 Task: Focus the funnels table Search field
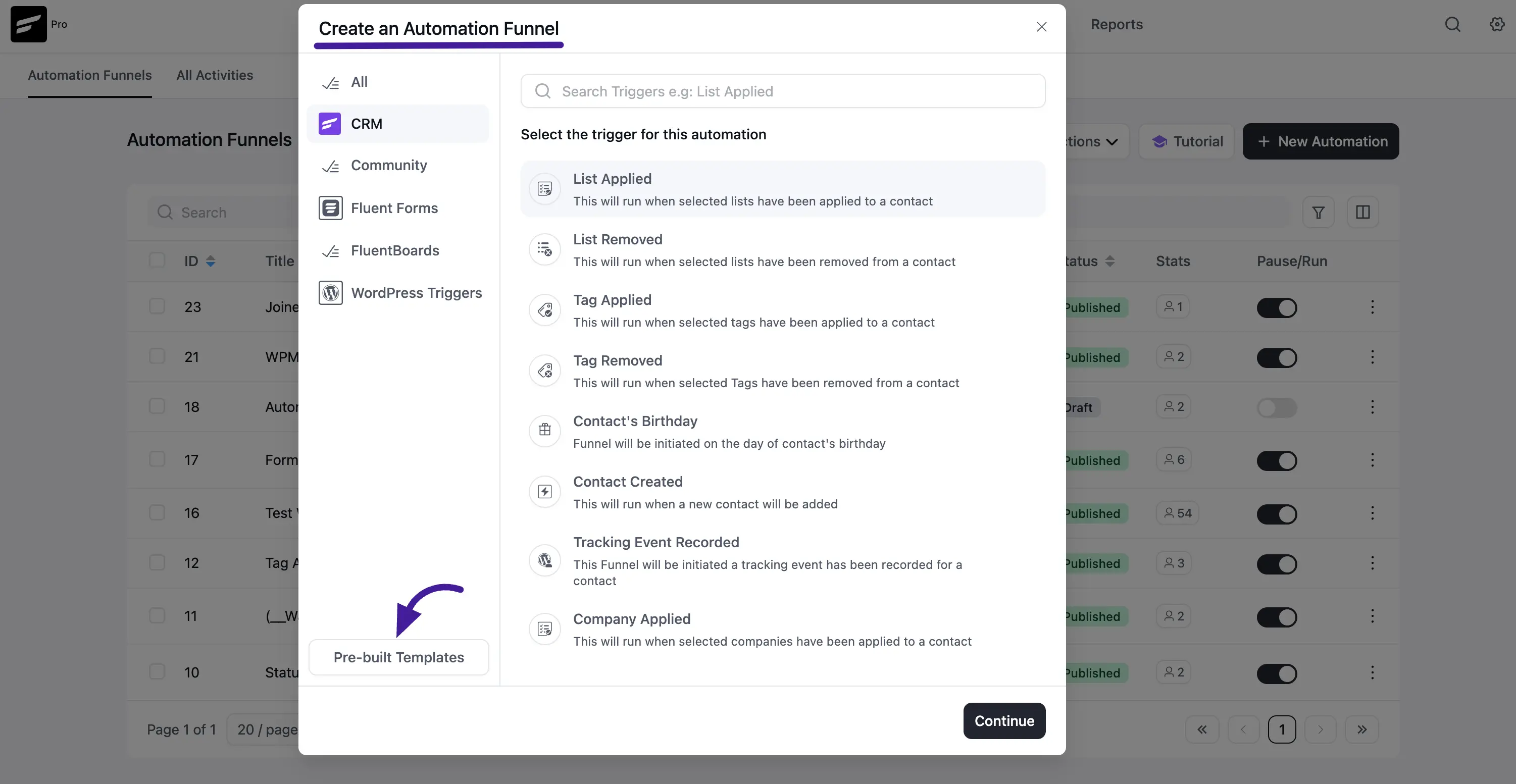click(224, 213)
